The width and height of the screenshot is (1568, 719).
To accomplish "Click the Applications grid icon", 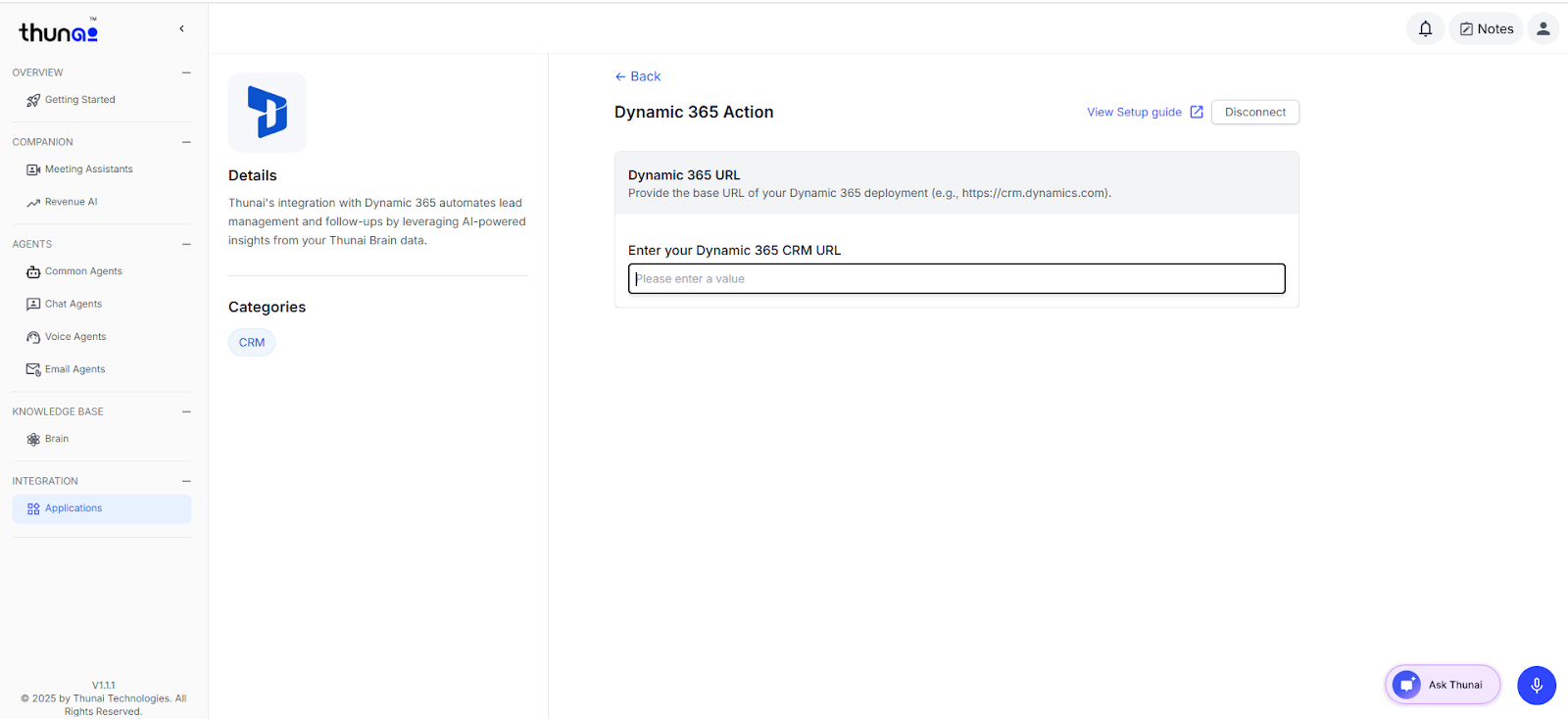I will pyautogui.click(x=33, y=508).
